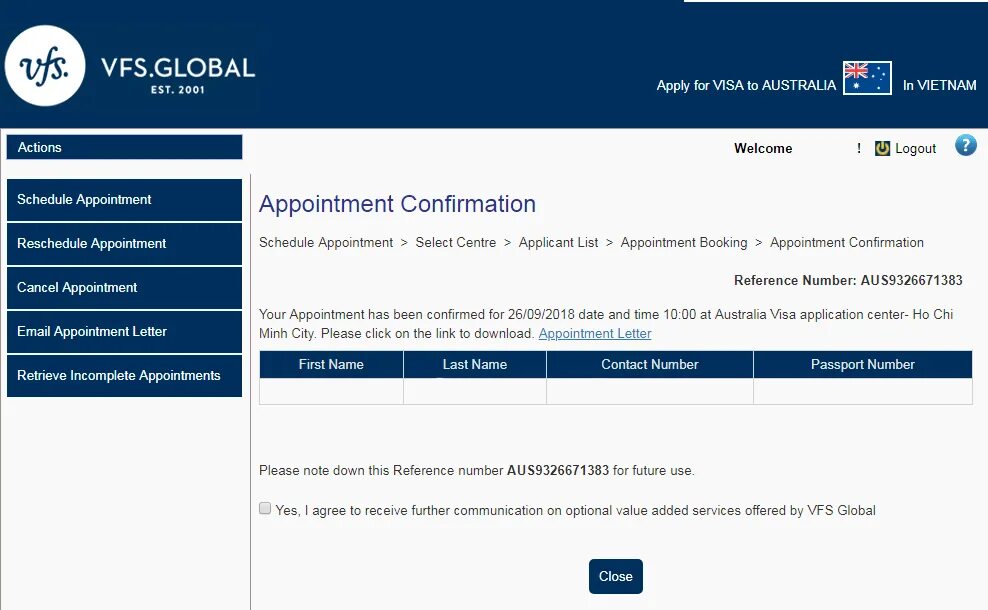988x610 pixels.
Task: Click the VFS Global logo
Action: coord(130,68)
